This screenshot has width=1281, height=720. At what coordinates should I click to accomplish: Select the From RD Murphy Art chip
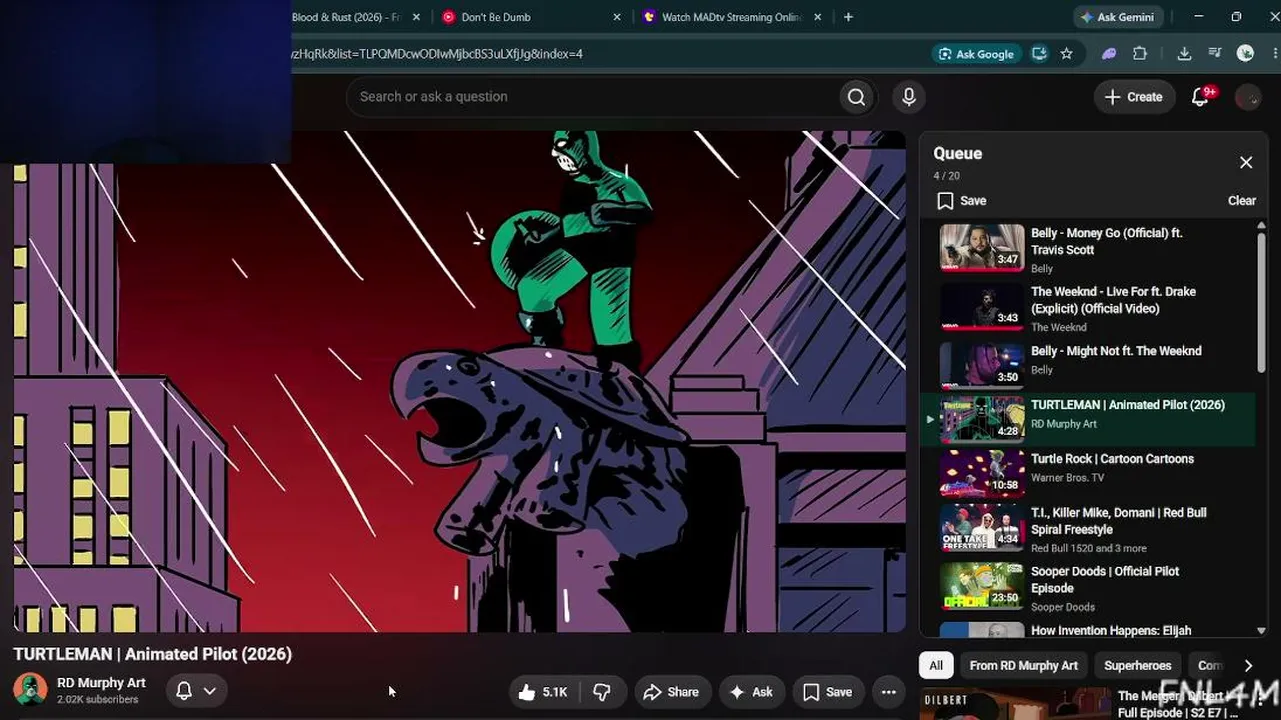(1023, 665)
